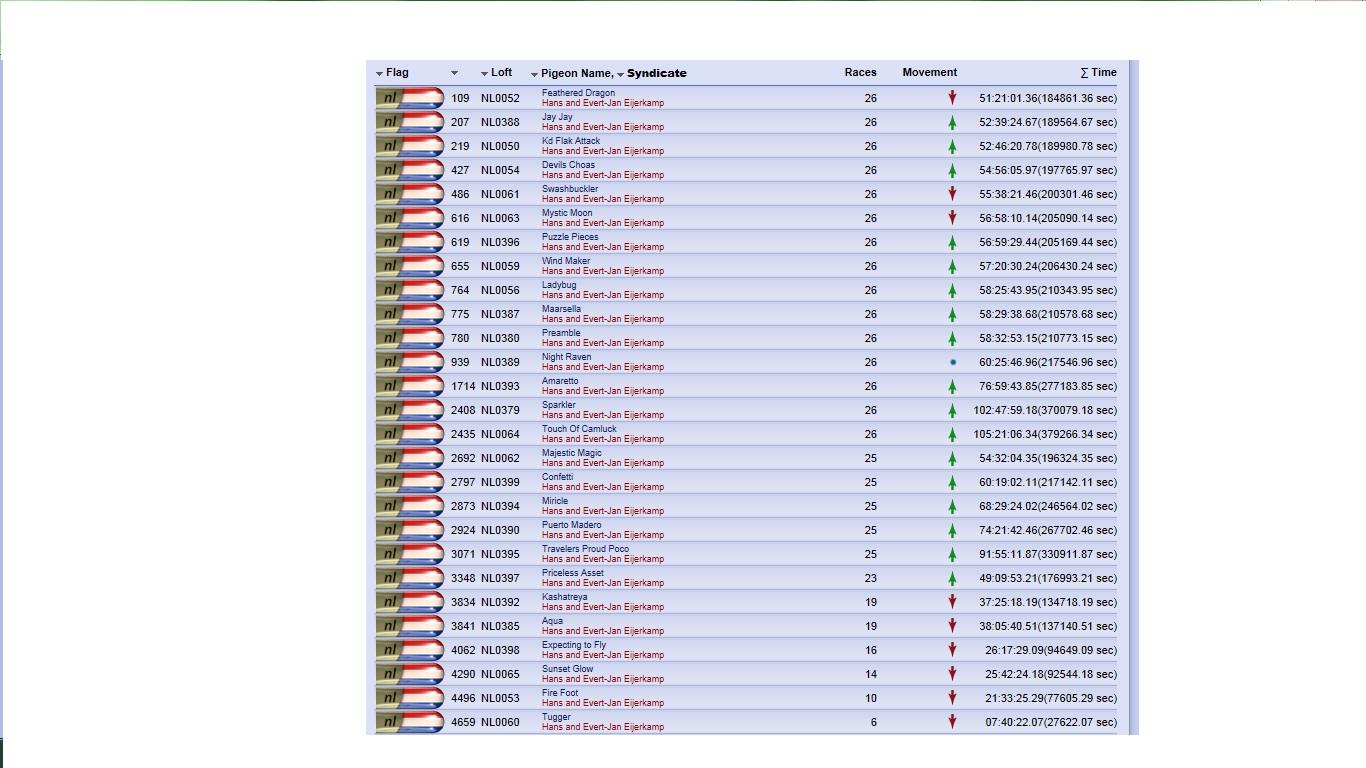Click the Dutch flag in Confetti row
The width and height of the screenshot is (1366, 768).
point(410,482)
